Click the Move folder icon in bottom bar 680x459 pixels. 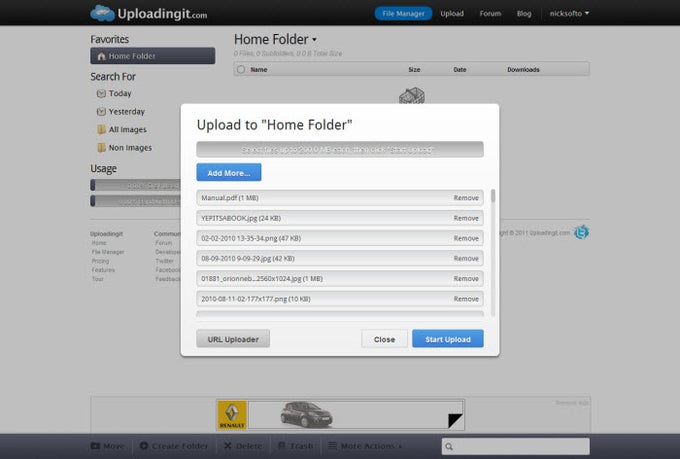tap(95, 446)
